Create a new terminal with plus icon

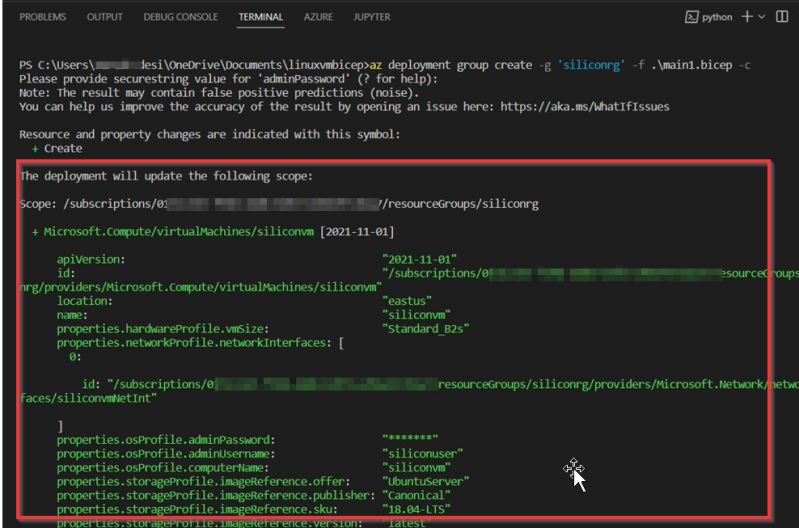pyautogui.click(x=747, y=17)
